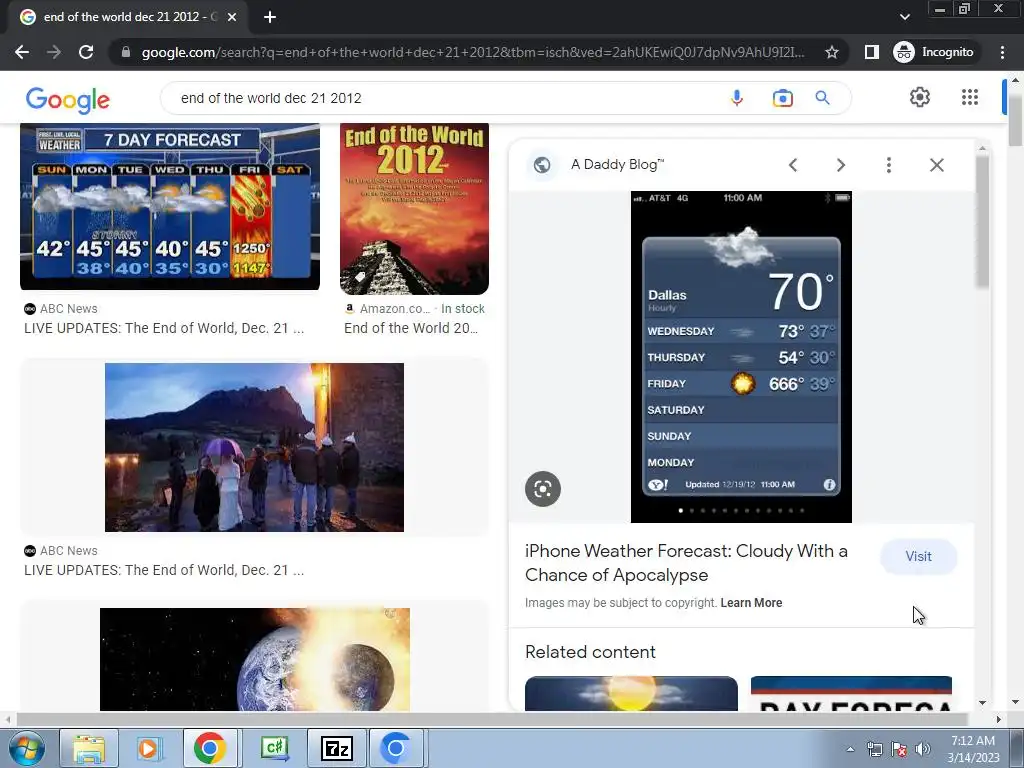
Task: Click the globe icon beside A Daddy Blog
Action: 541,165
